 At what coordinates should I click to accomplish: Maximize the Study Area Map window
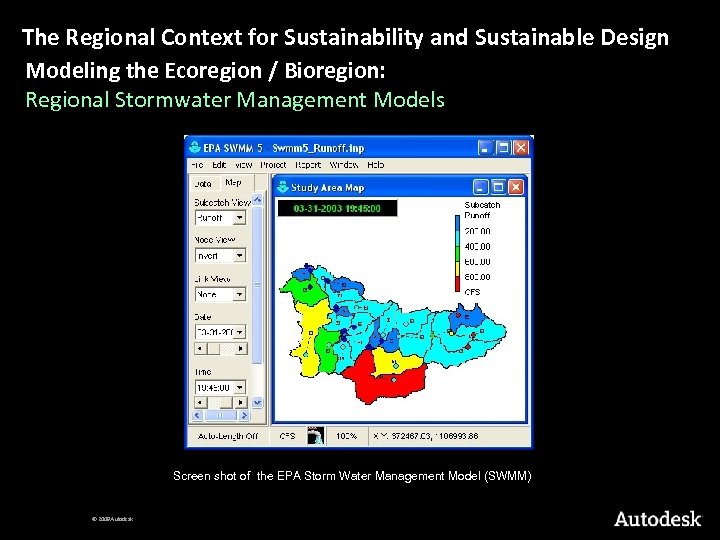(498, 187)
